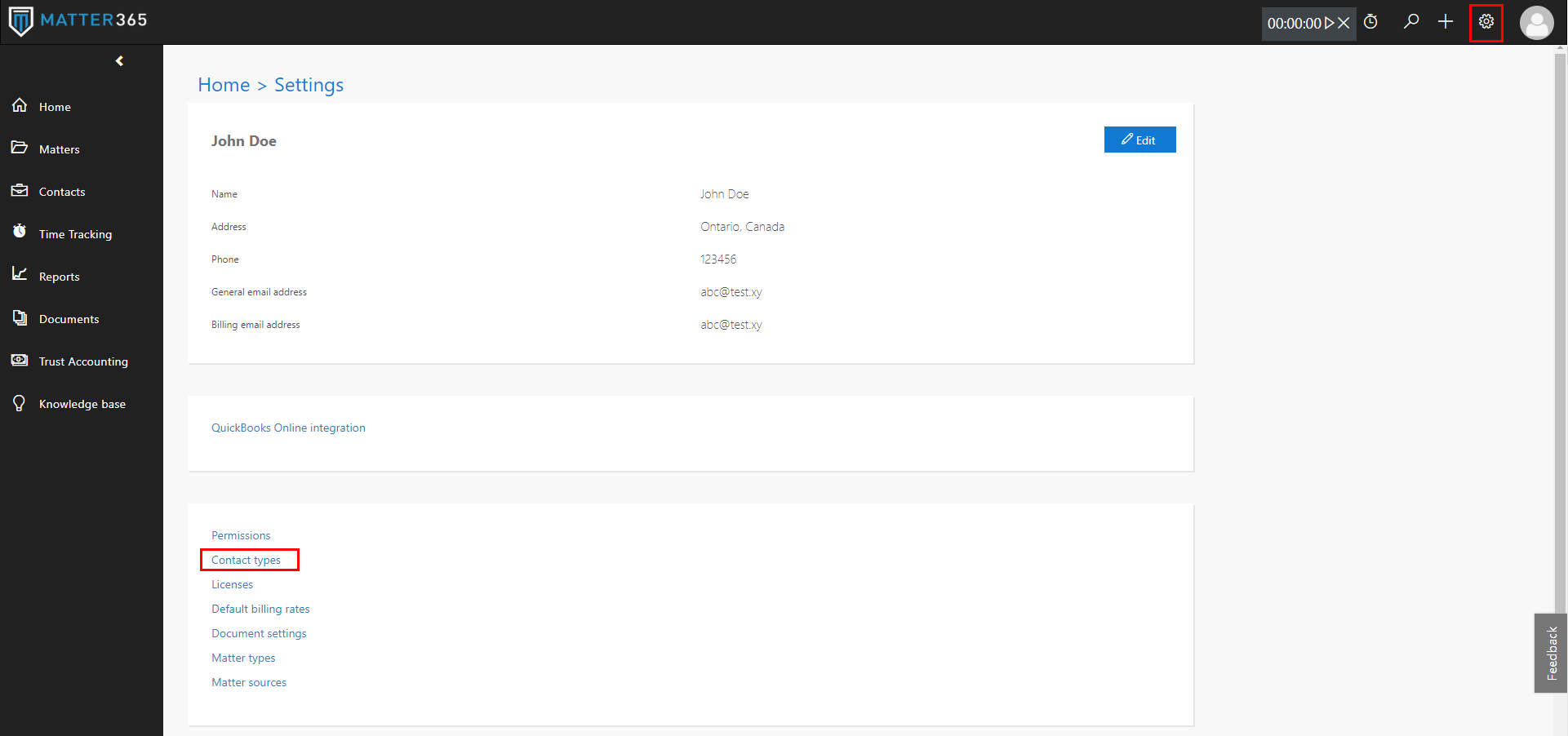
Task: Select Contacts in the sidebar
Action: click(62, 192)
